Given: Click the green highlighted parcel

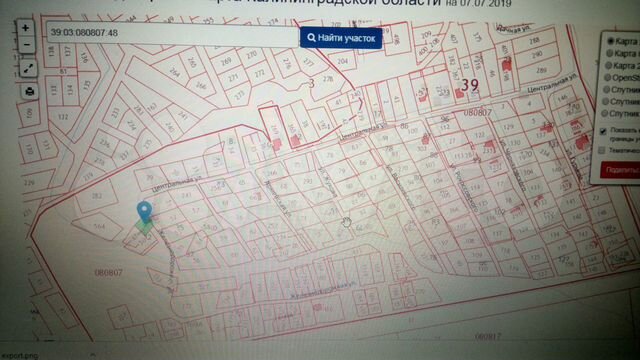Looking at the screenshot, I should pyautogui.click(x=144, y=227).
